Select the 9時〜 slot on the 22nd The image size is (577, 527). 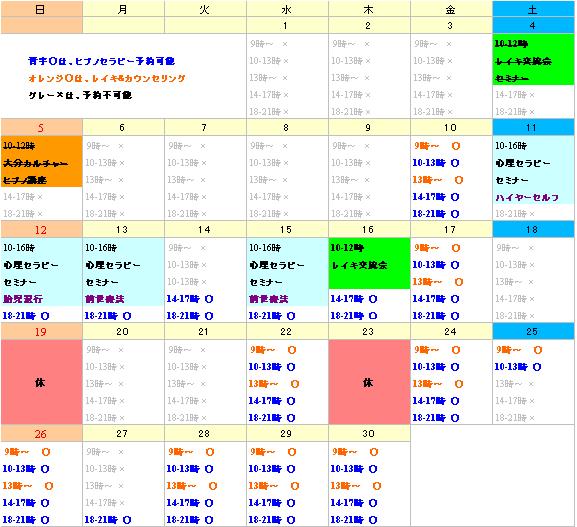(273, 350)
